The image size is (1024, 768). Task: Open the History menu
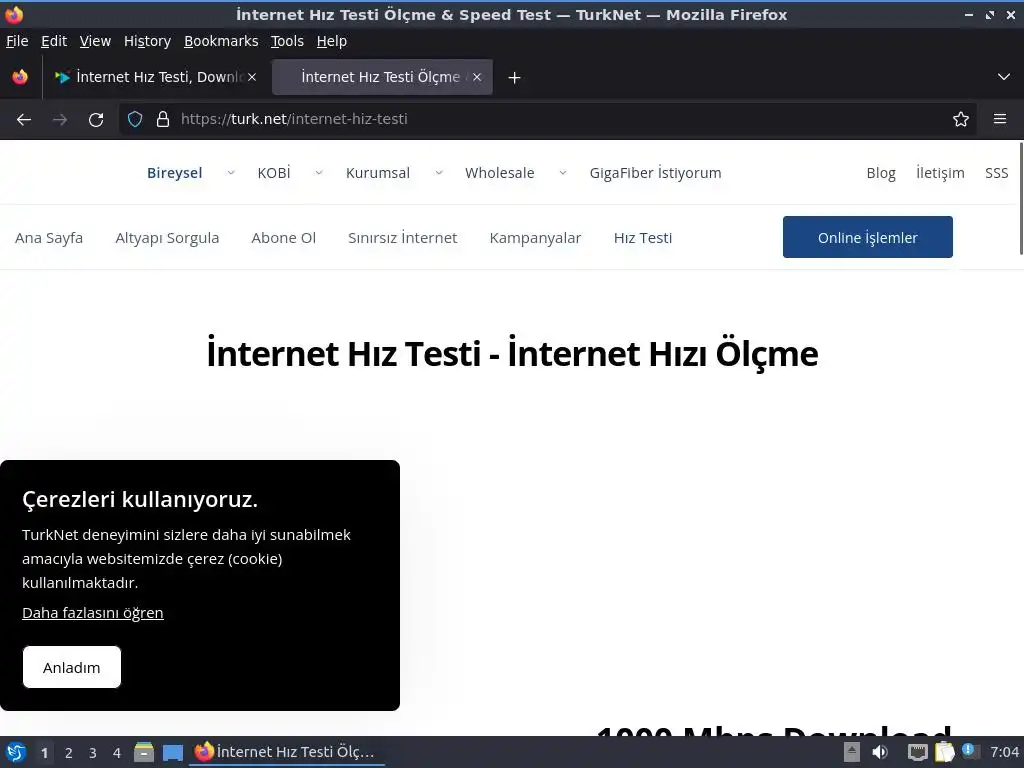[x=147, y=41]
